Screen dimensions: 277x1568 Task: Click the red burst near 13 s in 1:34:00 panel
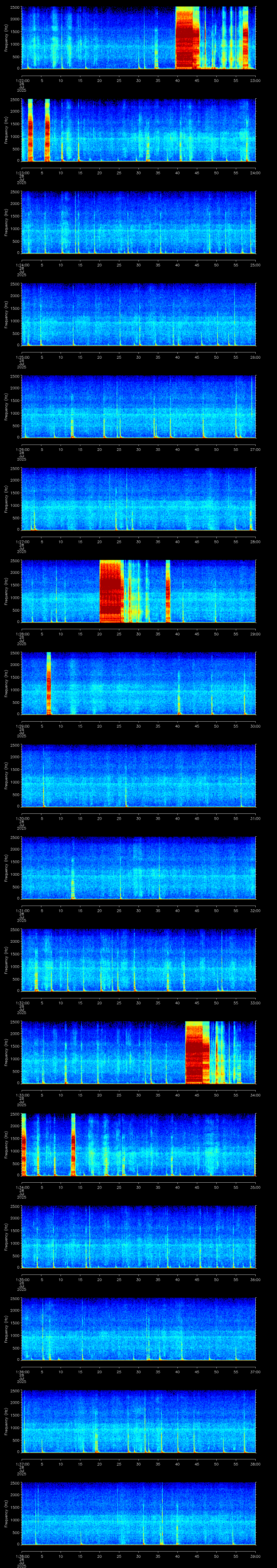click(x=73, y=1144)
